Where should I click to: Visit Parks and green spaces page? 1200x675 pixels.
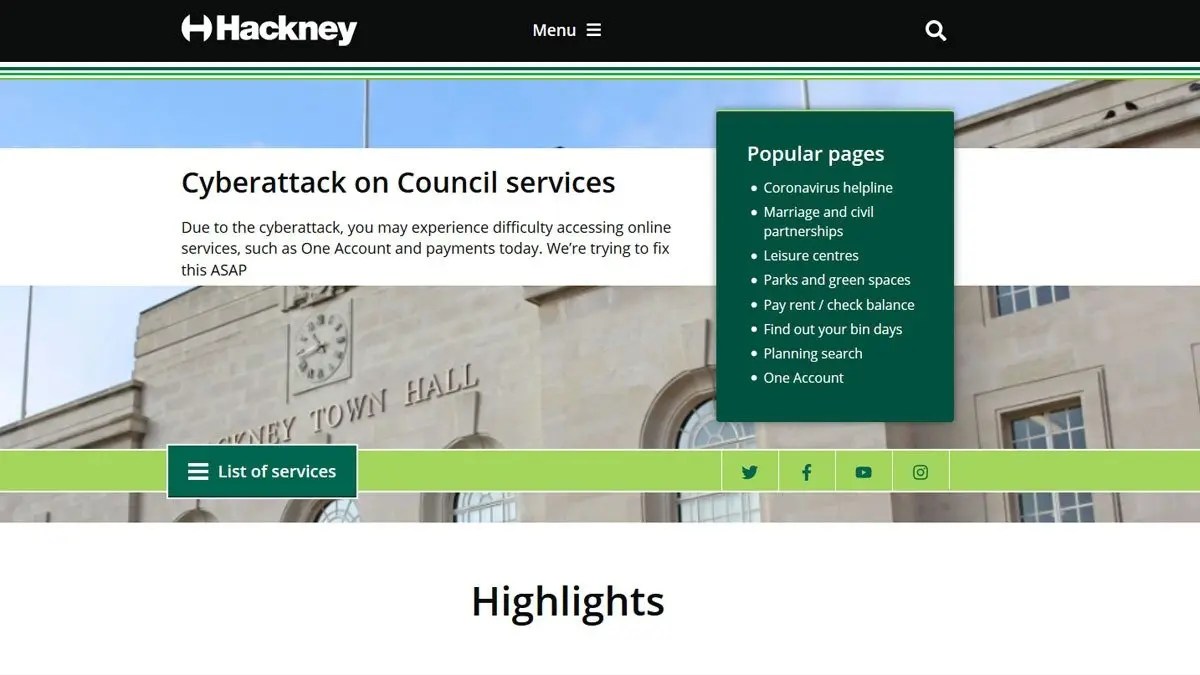pyautogui.click(x=837, y=280)
